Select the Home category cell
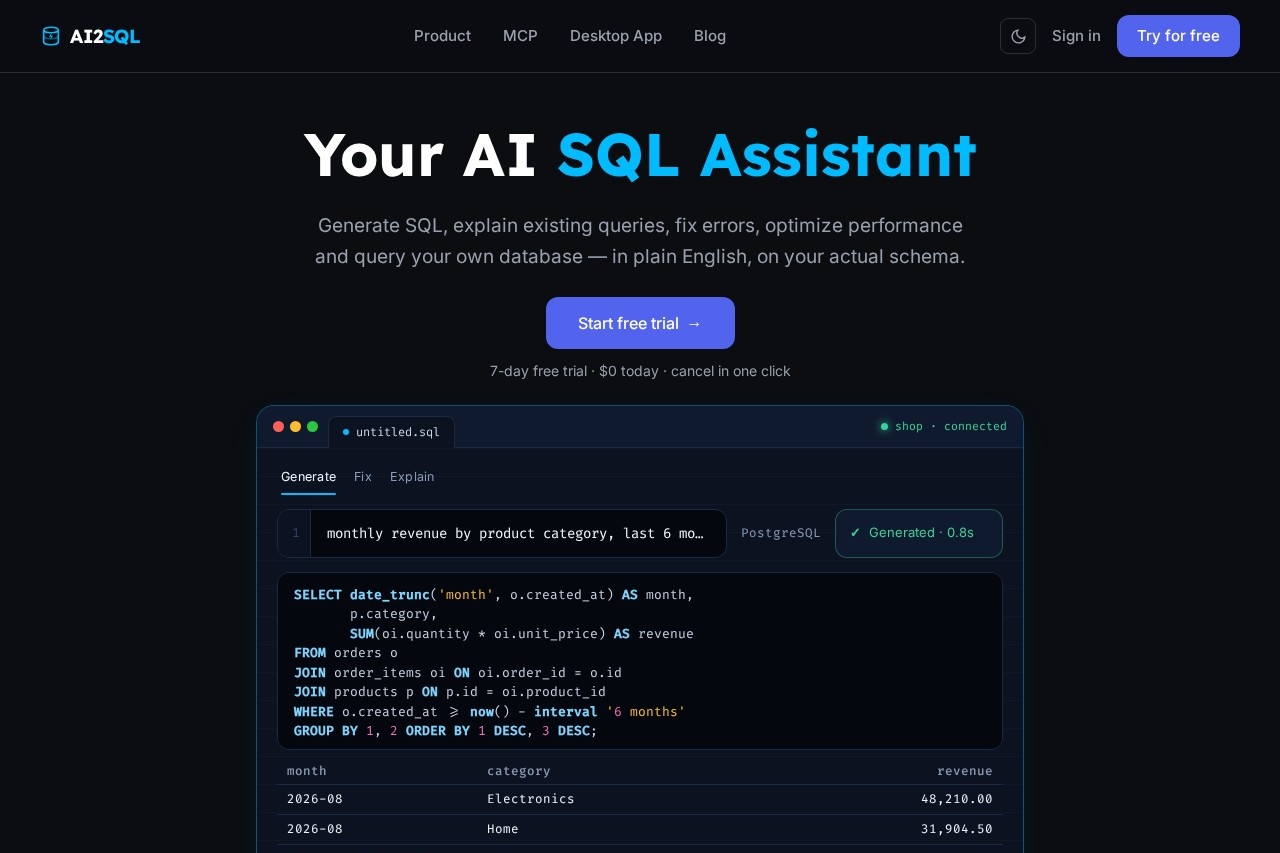Screen dimensions: 1280x853 point(503,829)
